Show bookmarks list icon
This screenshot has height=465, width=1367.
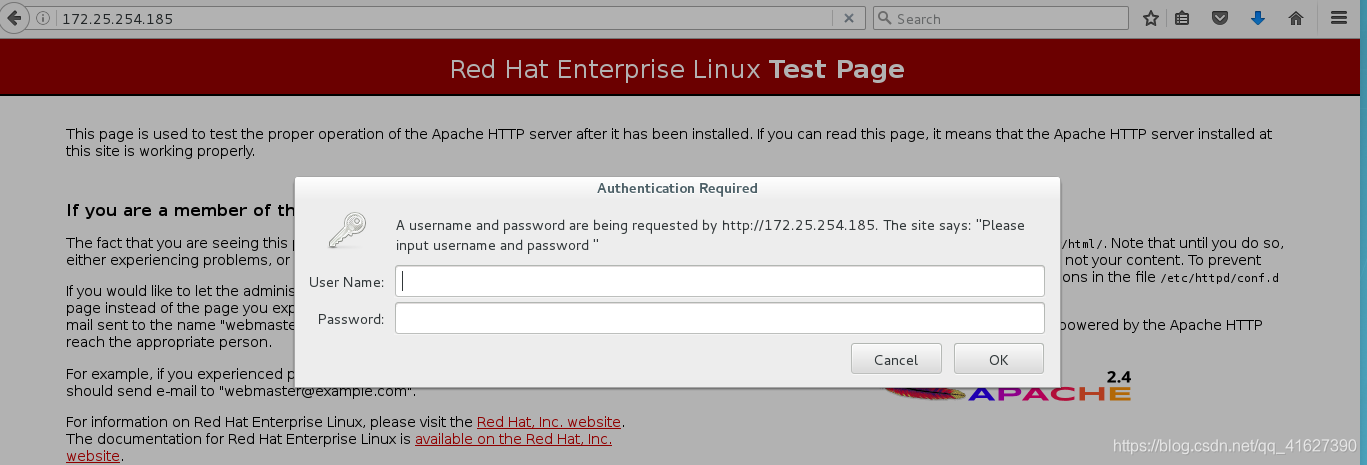(1182, 18)
